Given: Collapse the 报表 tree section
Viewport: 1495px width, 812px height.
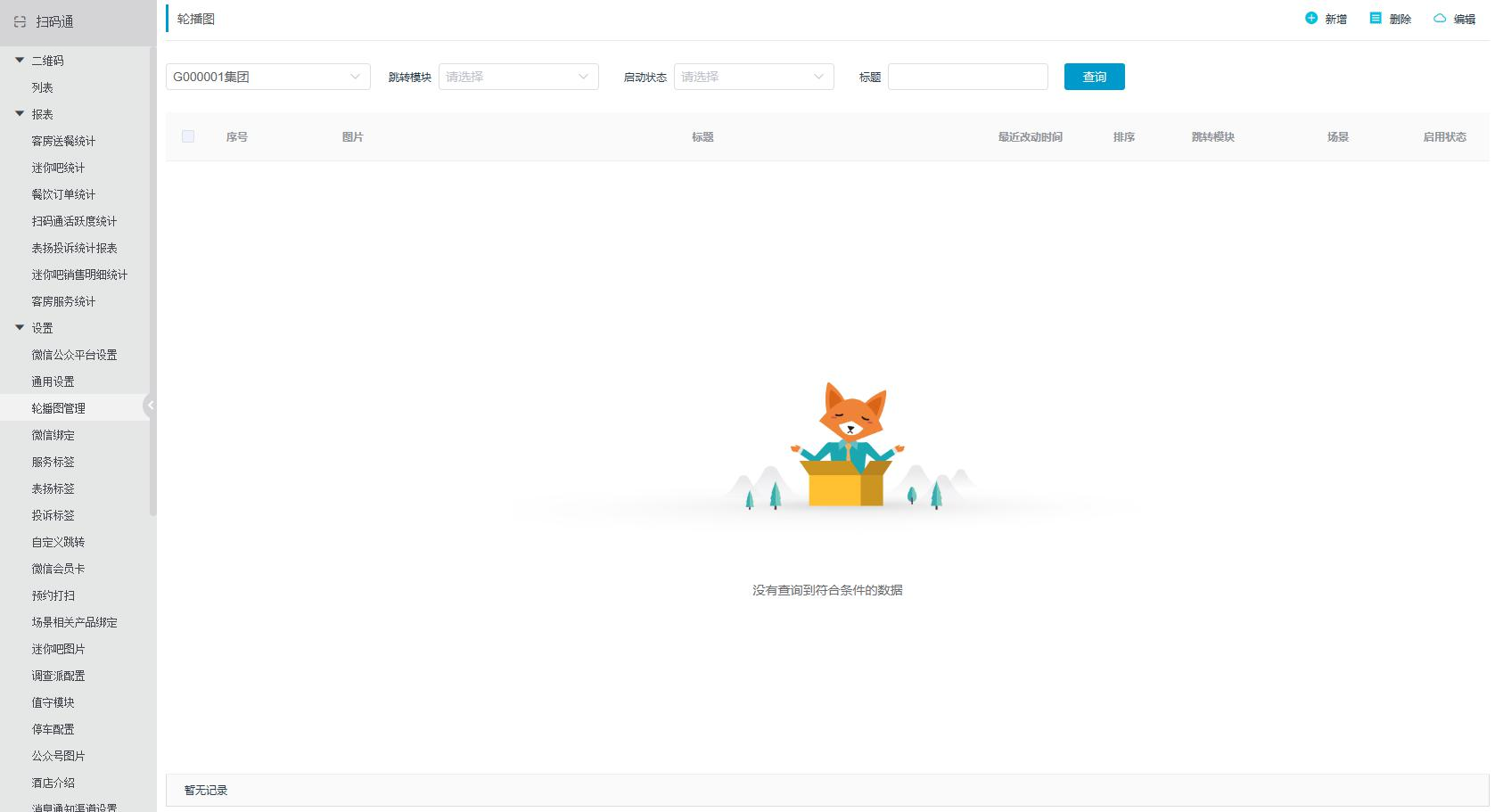Looking at the screenshot, I should (20, 114).
